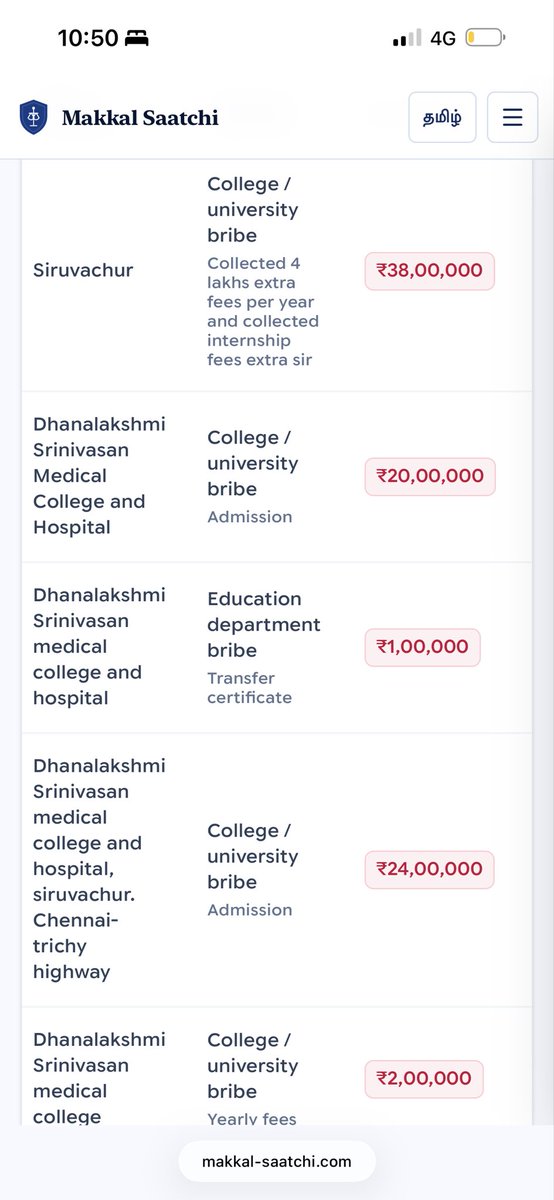Tap the Transfer certificate description
The height and width of the screenshot is (1200, 554).
(x=250, y=688)
